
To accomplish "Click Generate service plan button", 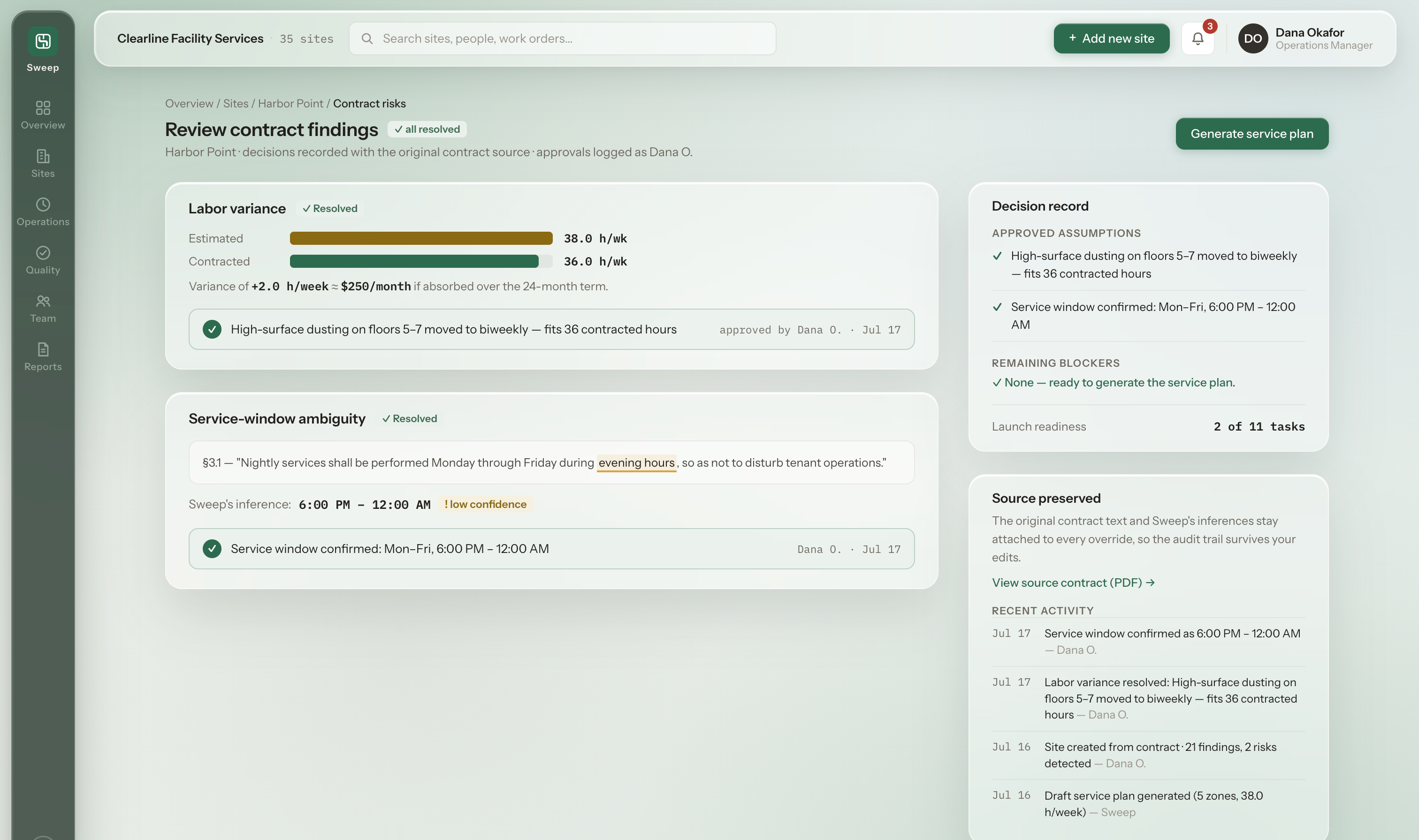I will coord(1251,134).
